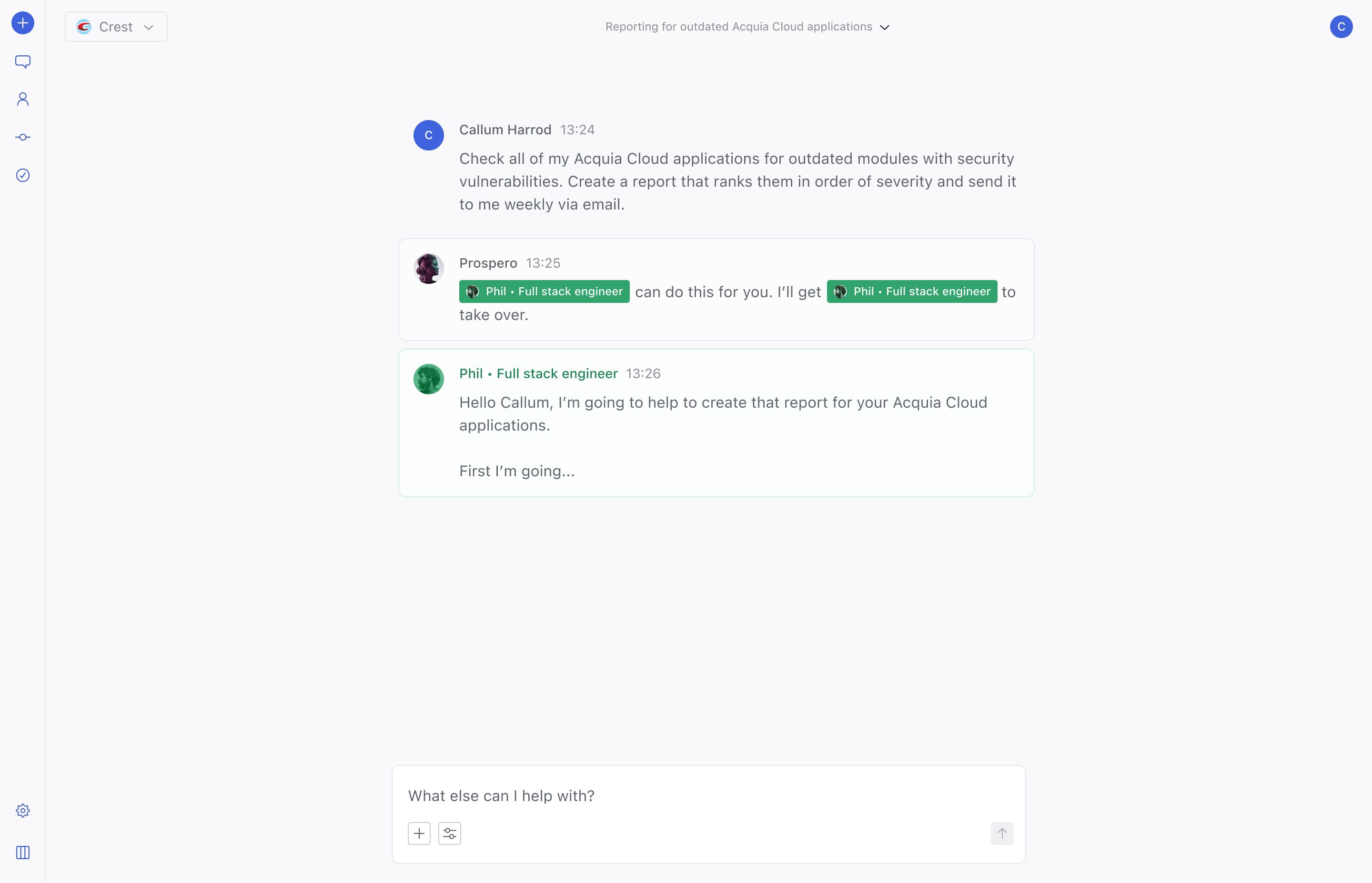Click Phil's green profile avatar
The height and width of the screenshot is (883, 1372).
pyautogui.click(x=429, y=379)
